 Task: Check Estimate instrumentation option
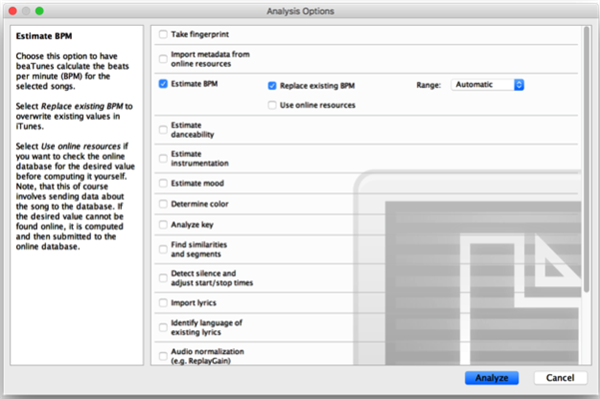163,158
